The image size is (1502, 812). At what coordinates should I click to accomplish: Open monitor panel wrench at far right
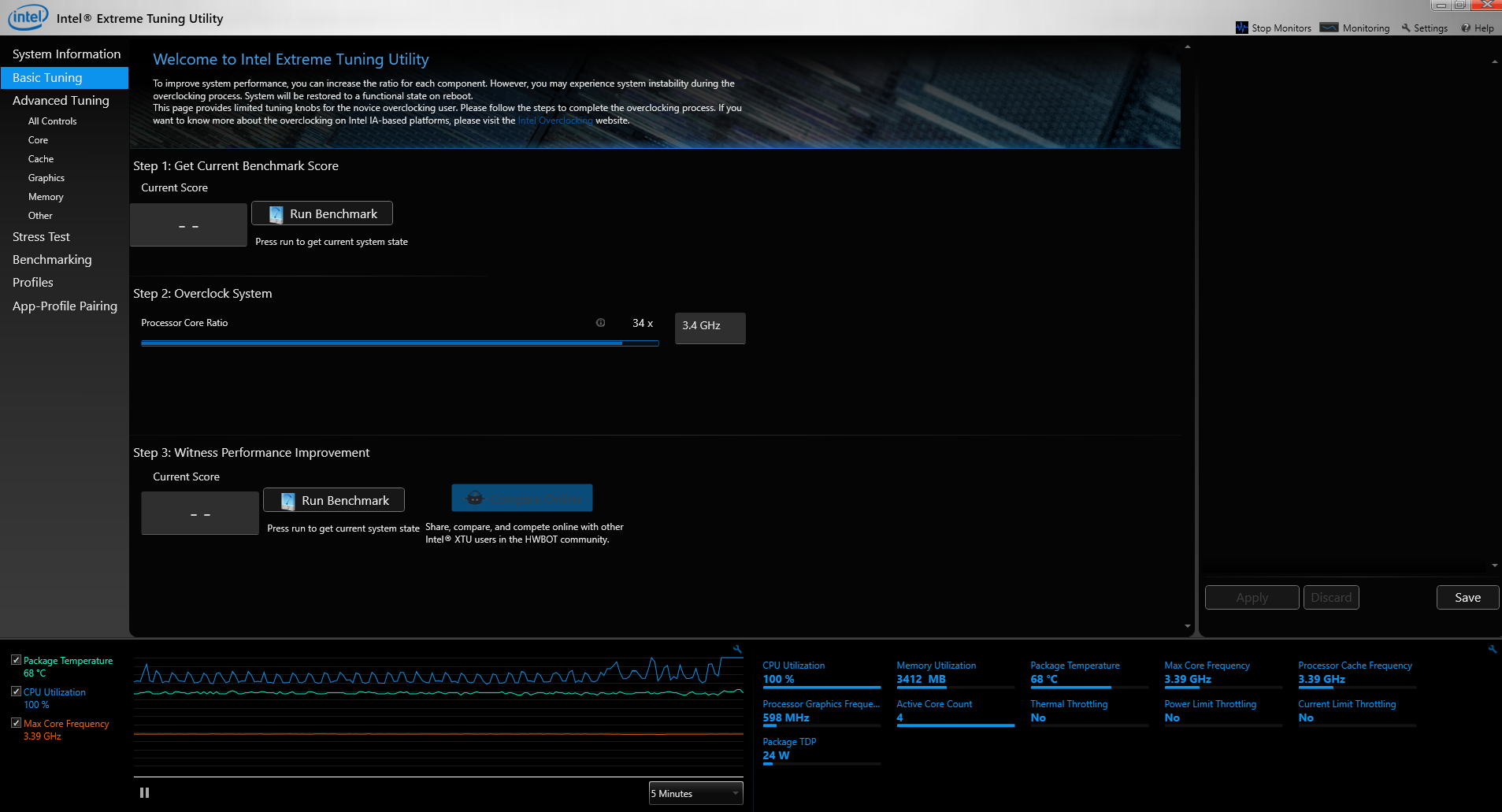1493,649
